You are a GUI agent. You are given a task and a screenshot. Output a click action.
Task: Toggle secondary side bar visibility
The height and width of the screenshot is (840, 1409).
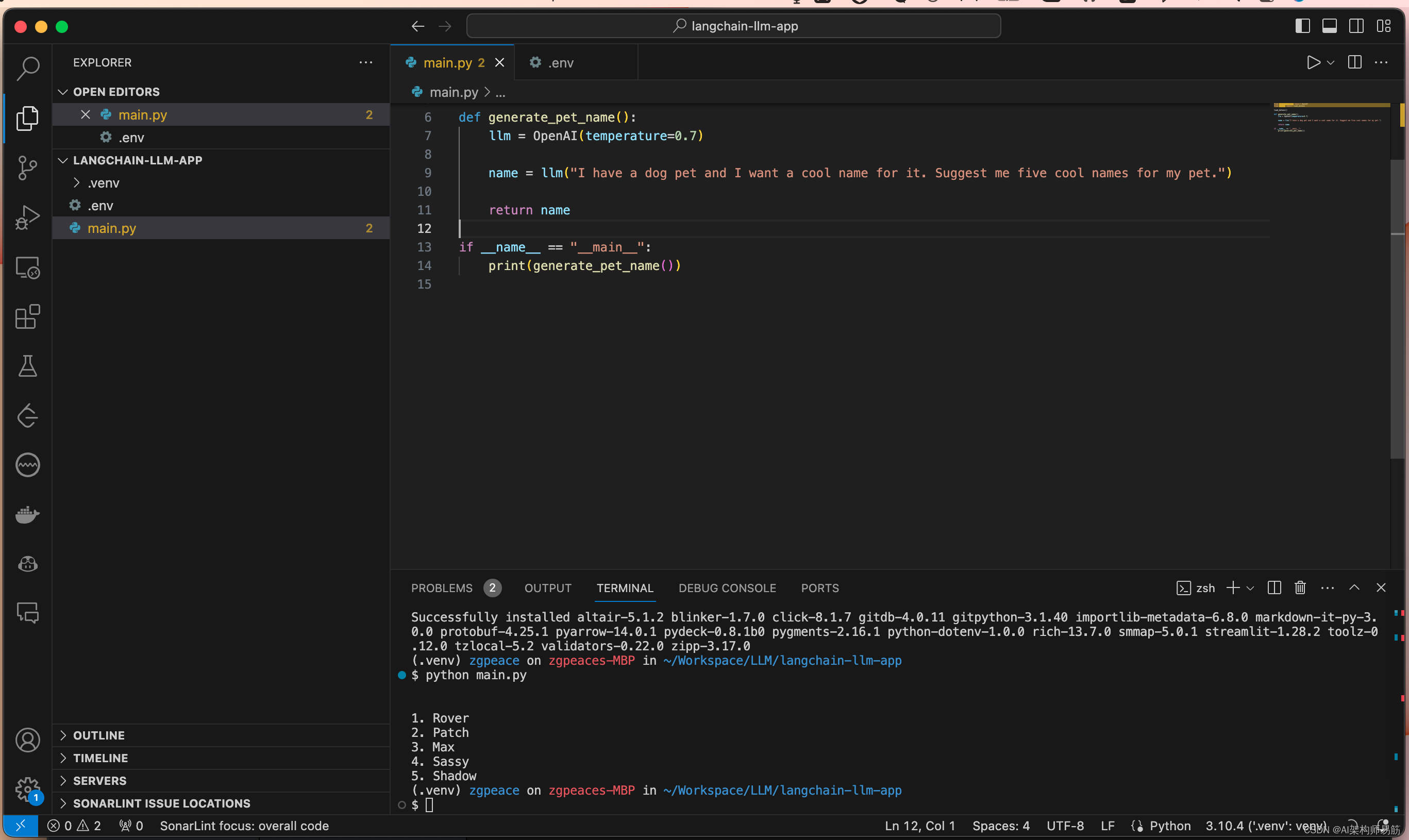pos(1356,26)
